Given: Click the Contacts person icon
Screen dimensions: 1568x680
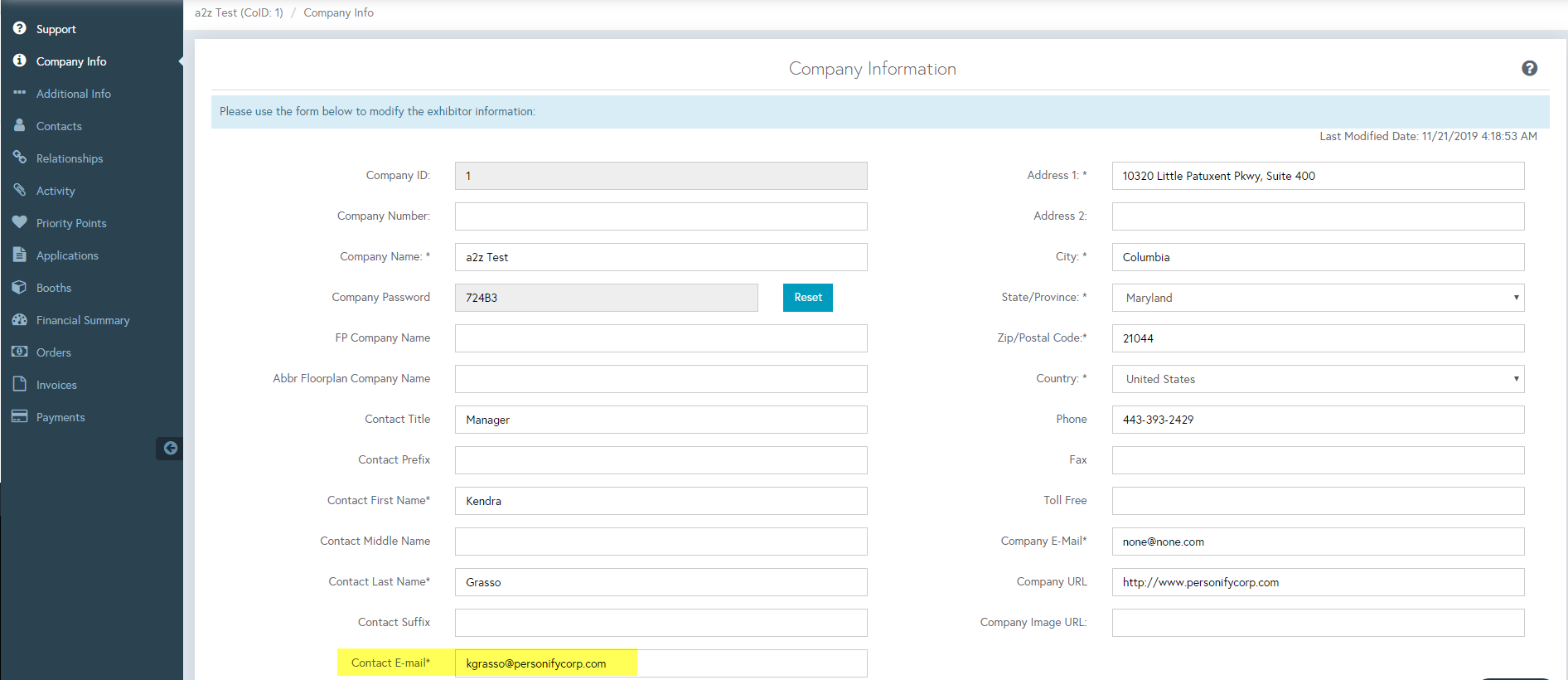Looking at the screenshot, I should pos(20,125).
